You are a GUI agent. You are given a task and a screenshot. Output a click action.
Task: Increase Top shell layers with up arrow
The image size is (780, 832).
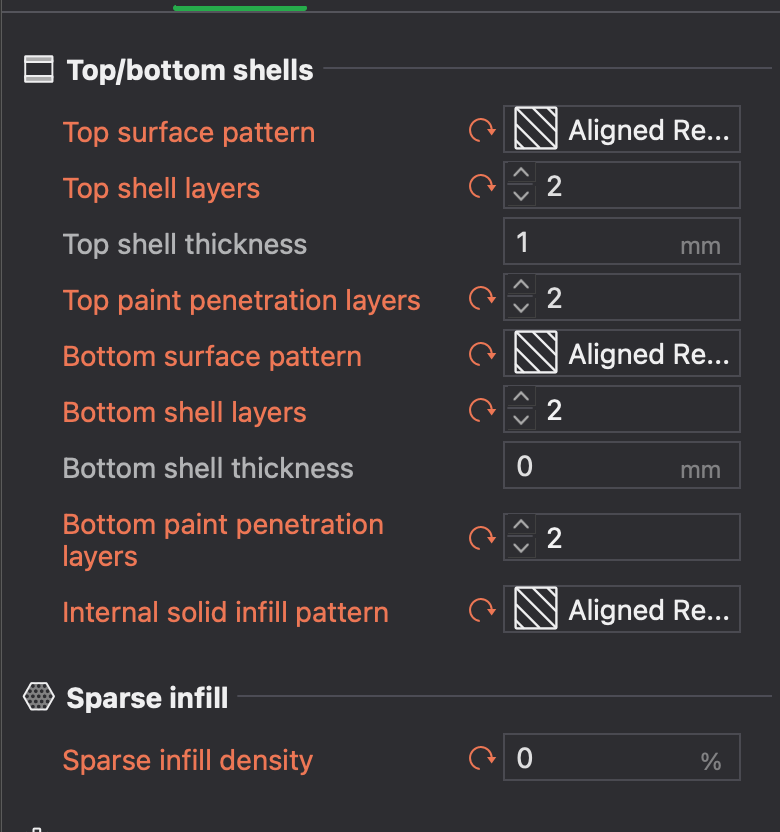pos(521,174)
